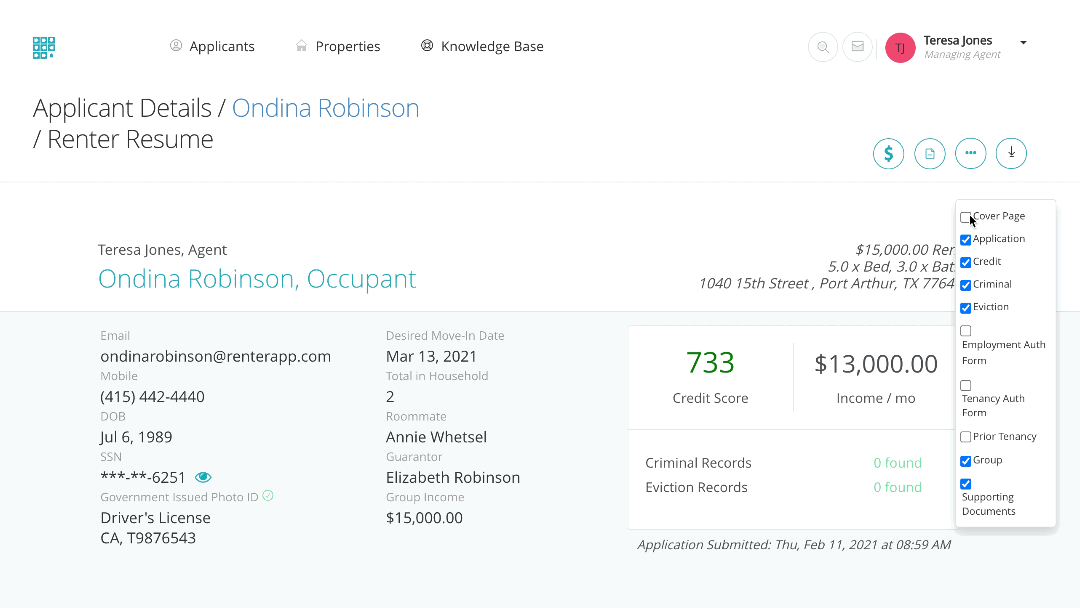Viewport: 1080px width, 608px height.
Task: Click the download arrow icon button
Action: pyautogui.click(x=1011, y=153)
